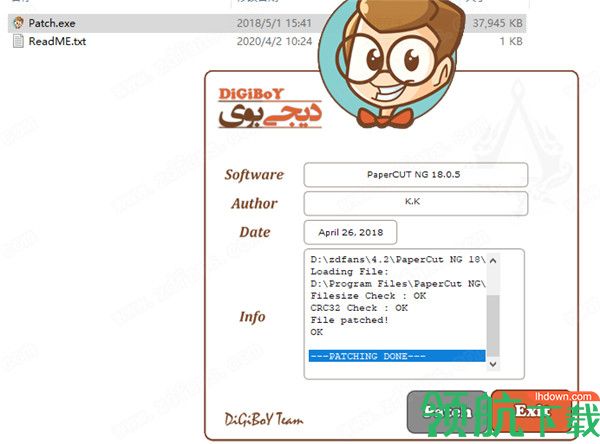Screen dimensions: 600x444
Task: Click the DiGiBoY logo in patcher
Action: point(270,108)
